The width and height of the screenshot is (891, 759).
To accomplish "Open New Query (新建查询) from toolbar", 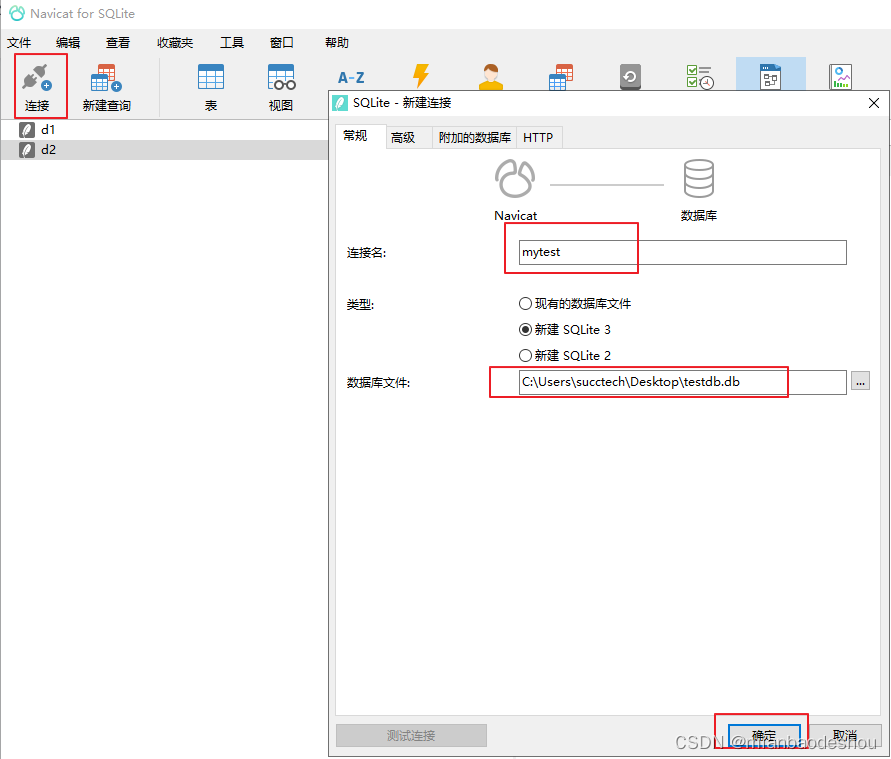I will 106,86.
